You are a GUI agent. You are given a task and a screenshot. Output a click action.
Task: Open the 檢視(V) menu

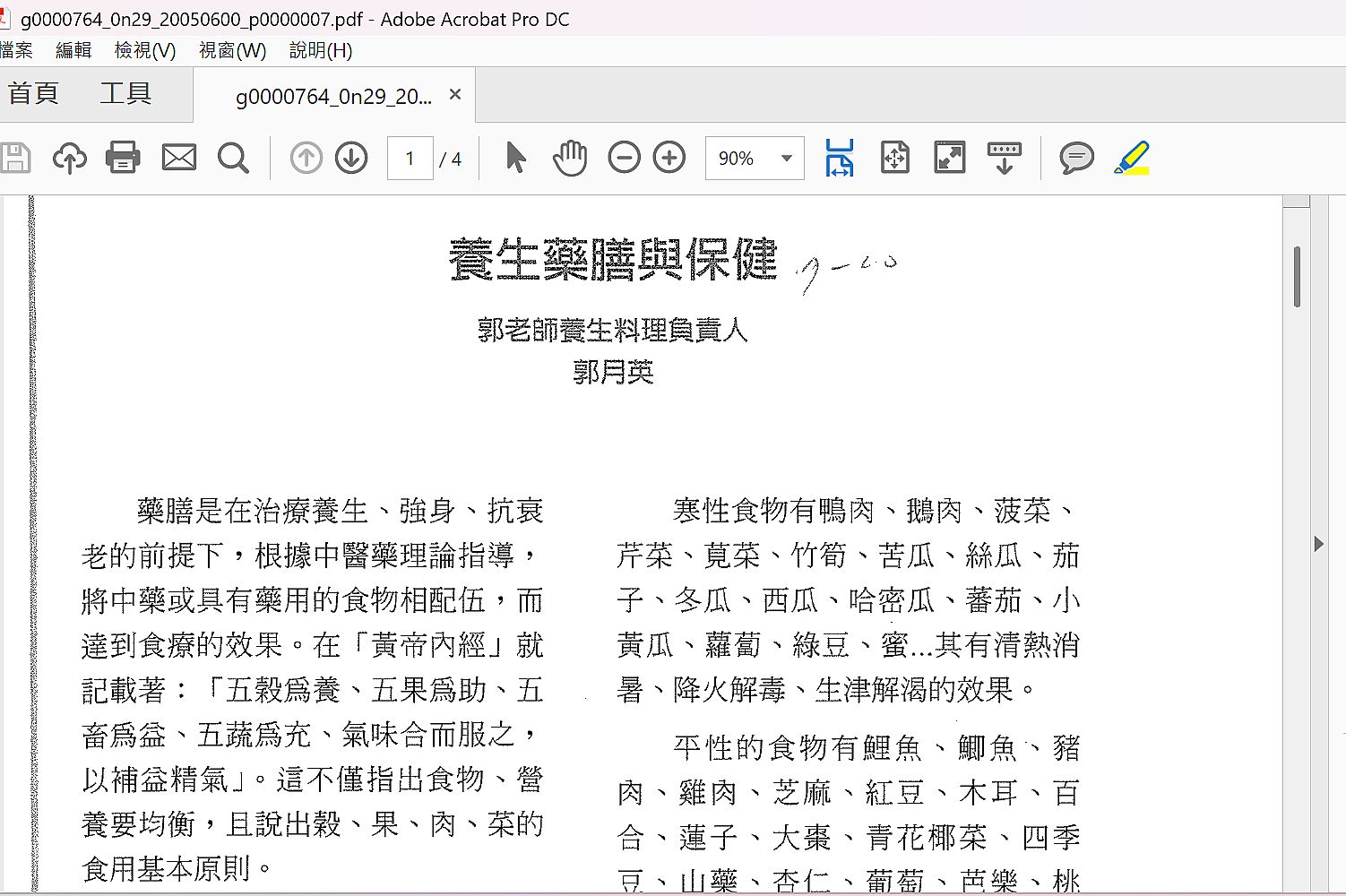click(x=145, y=51)
